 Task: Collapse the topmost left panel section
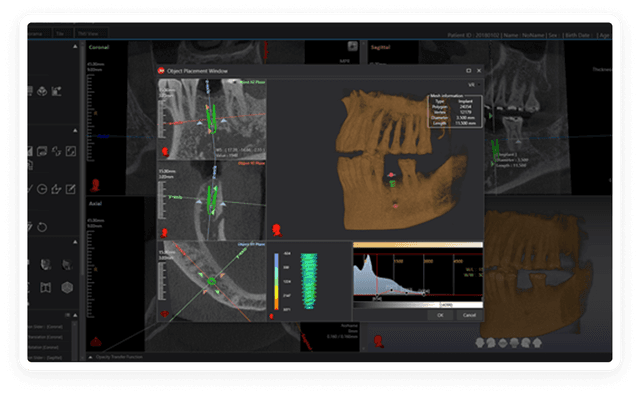[75, 47]
